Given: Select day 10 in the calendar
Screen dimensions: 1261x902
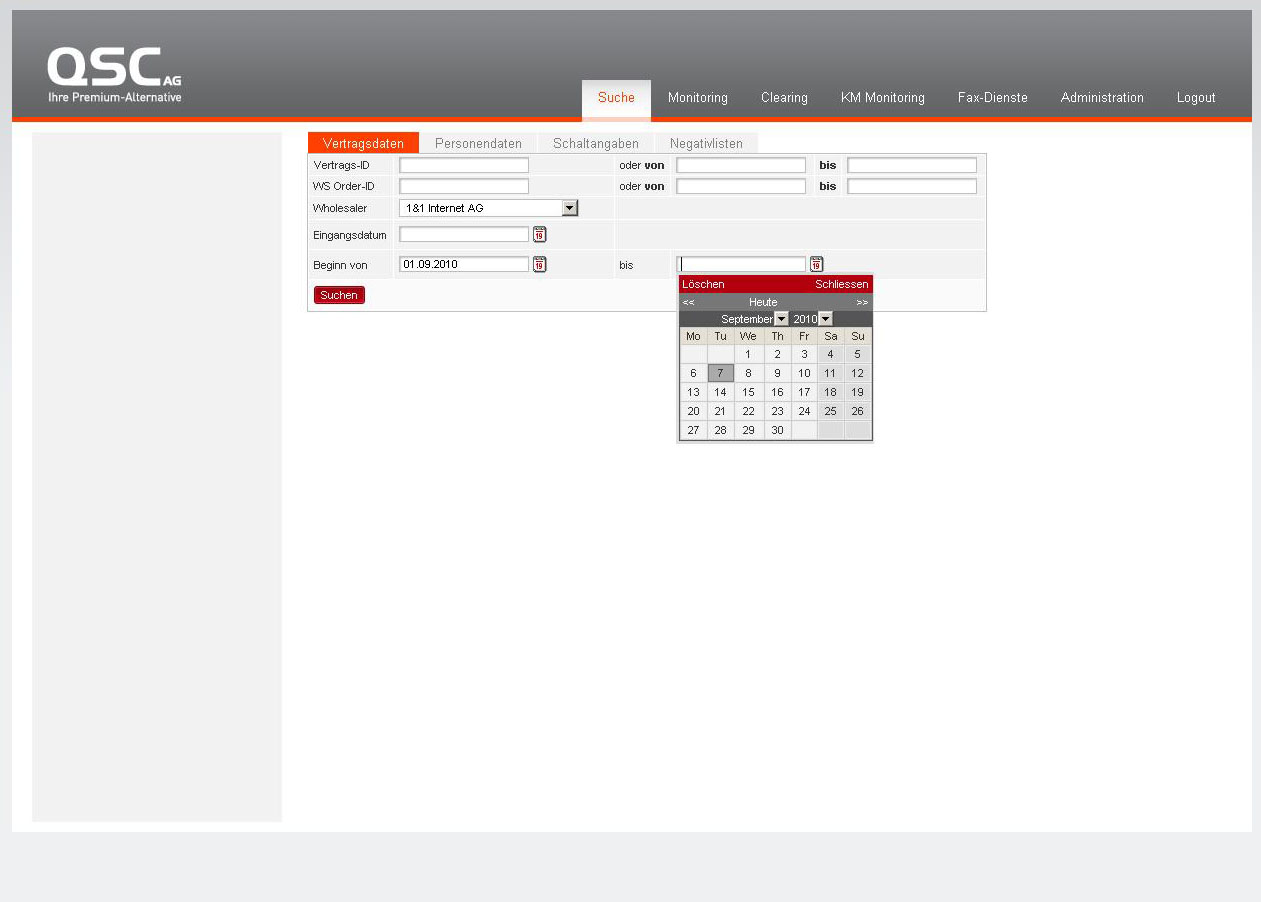Looking at the screenshot, I should coord(804,373).
